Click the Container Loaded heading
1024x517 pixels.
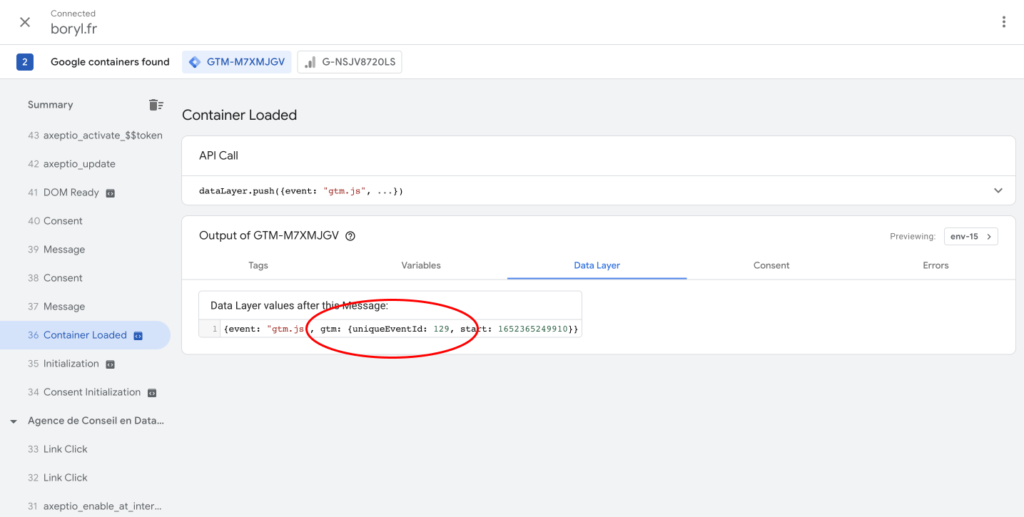[240, 116]
